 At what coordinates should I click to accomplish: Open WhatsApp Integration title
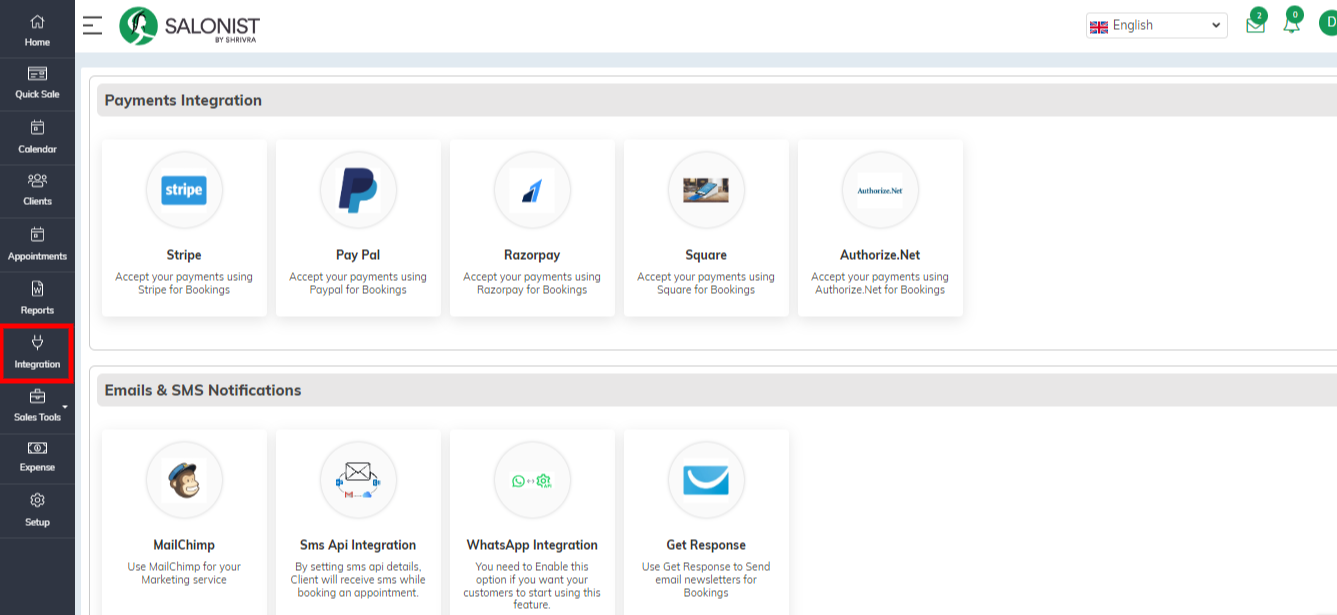532,545
